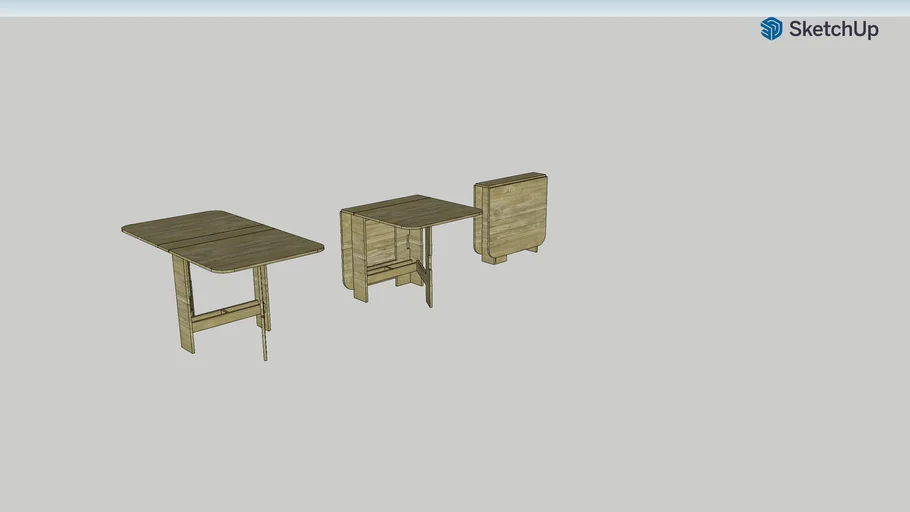Click the folded table's narrow top edge
910x512 pixels.
pyautogui.click(x=510, y=179)
